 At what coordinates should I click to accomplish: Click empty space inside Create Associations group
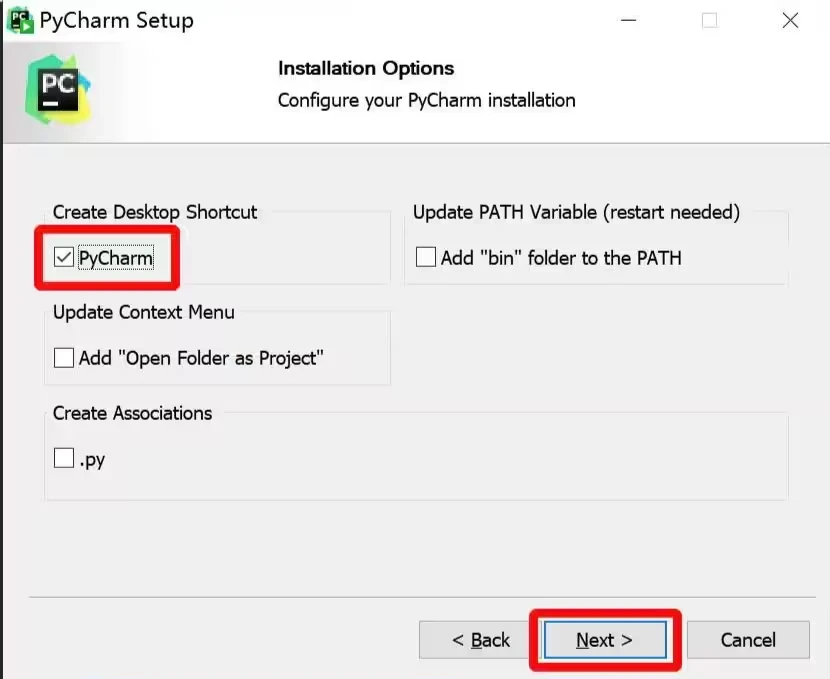[450, 465]
